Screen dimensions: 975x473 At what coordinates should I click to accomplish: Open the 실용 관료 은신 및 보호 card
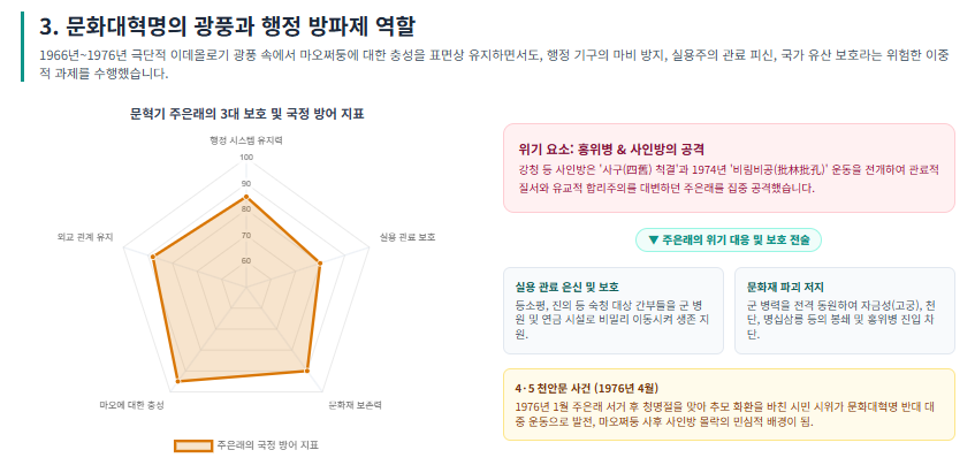[613, 311]
